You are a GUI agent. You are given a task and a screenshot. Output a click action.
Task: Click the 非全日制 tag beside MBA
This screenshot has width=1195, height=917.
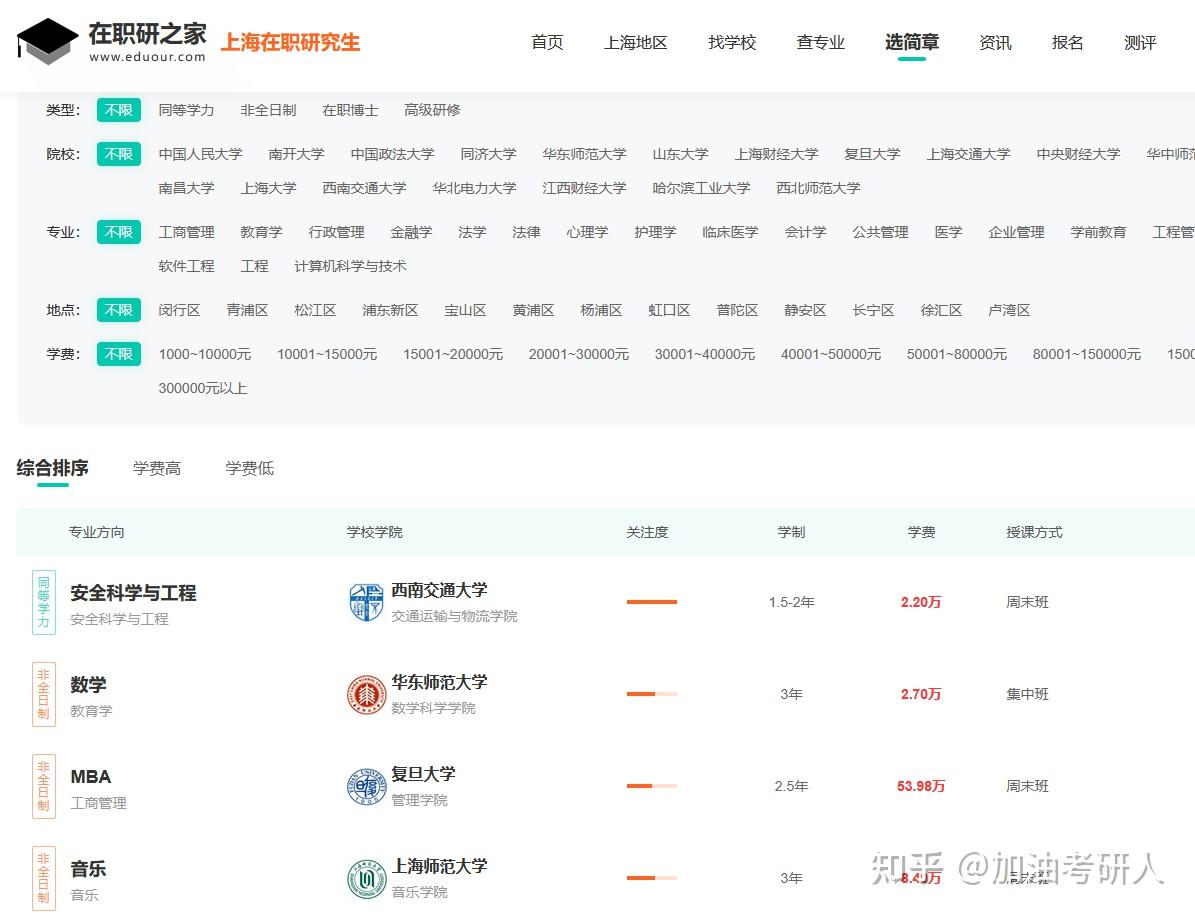[43, 786]
